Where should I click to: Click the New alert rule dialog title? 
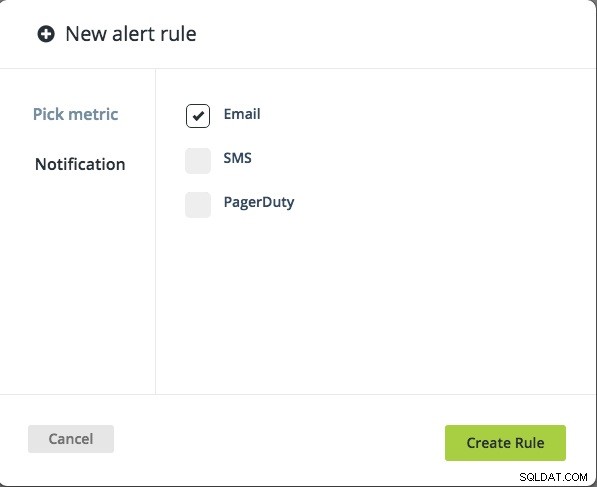pos(131,34)
